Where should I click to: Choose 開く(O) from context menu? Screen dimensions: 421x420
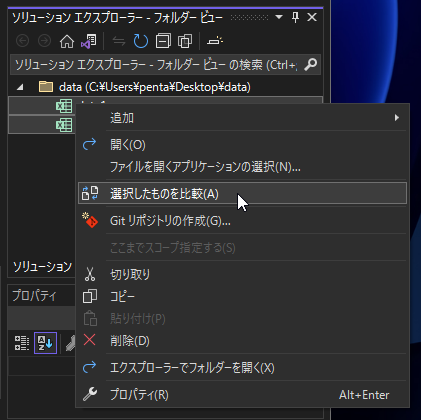coord(242,145)
